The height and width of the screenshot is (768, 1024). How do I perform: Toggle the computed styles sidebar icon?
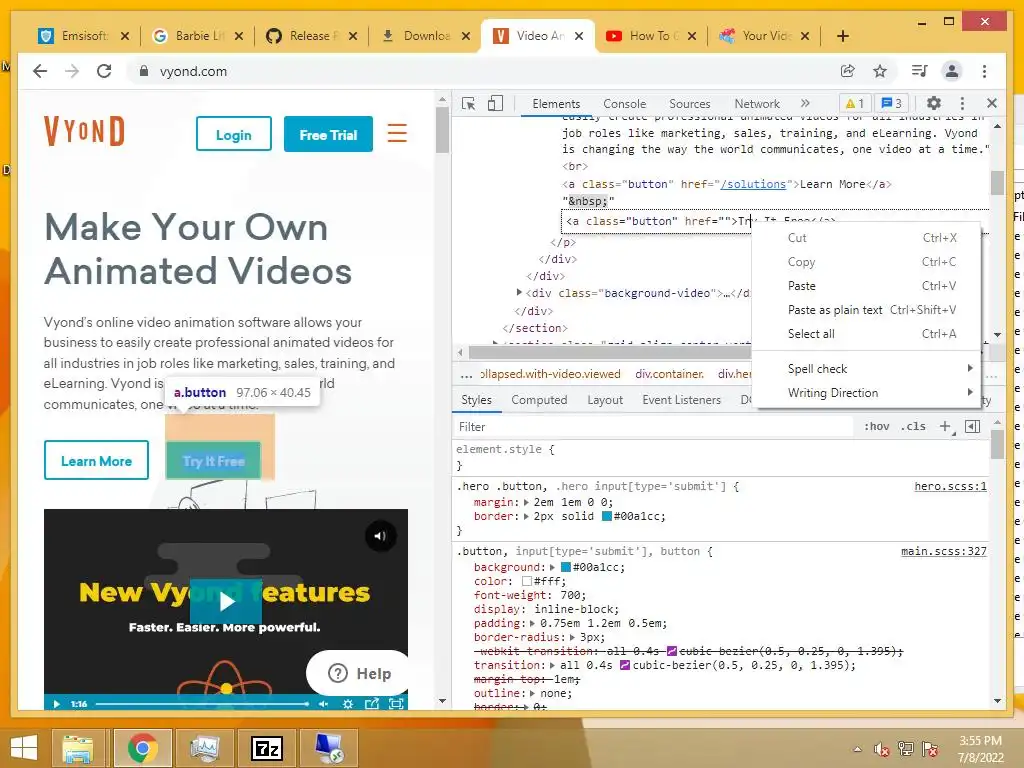972,426
